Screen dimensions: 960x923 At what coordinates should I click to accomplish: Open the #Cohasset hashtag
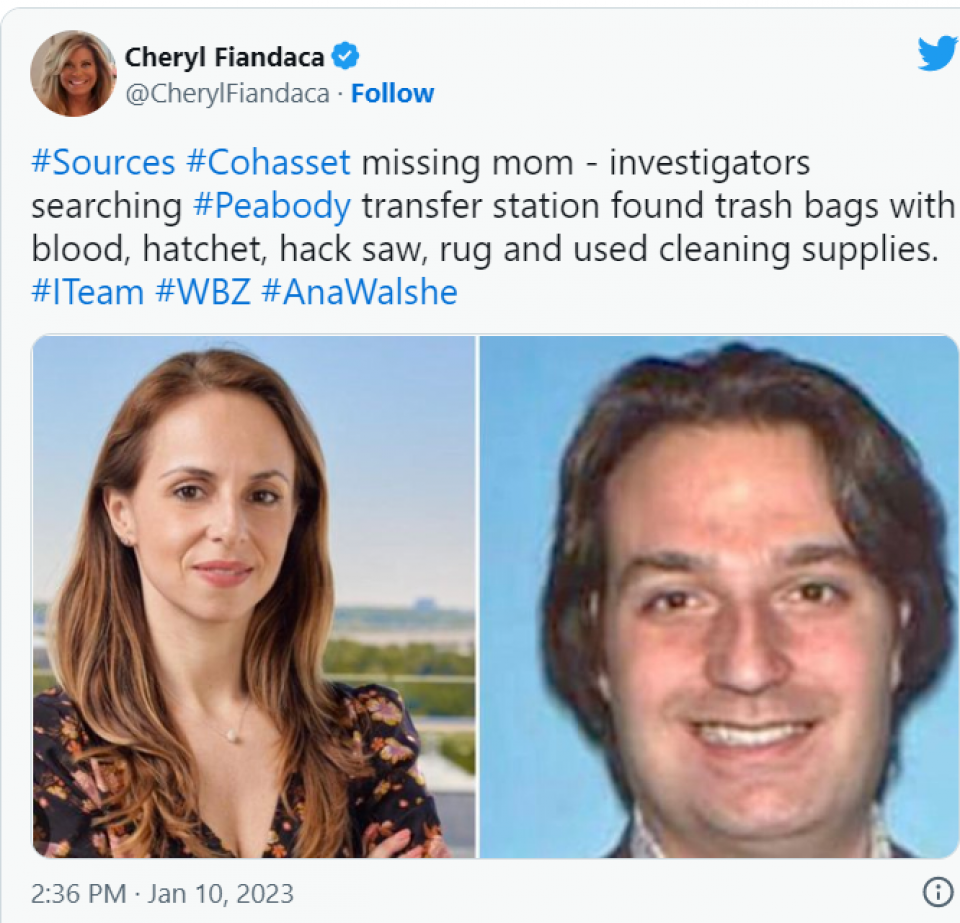[268, 163]
